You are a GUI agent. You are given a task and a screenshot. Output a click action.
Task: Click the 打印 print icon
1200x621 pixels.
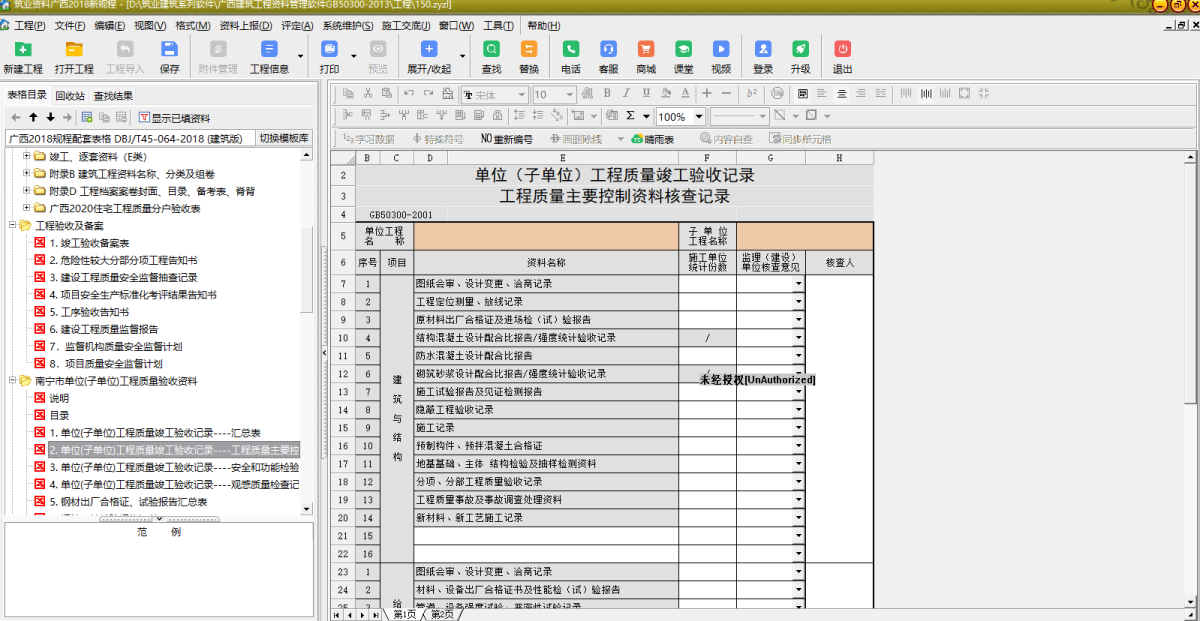pos(329,56)
